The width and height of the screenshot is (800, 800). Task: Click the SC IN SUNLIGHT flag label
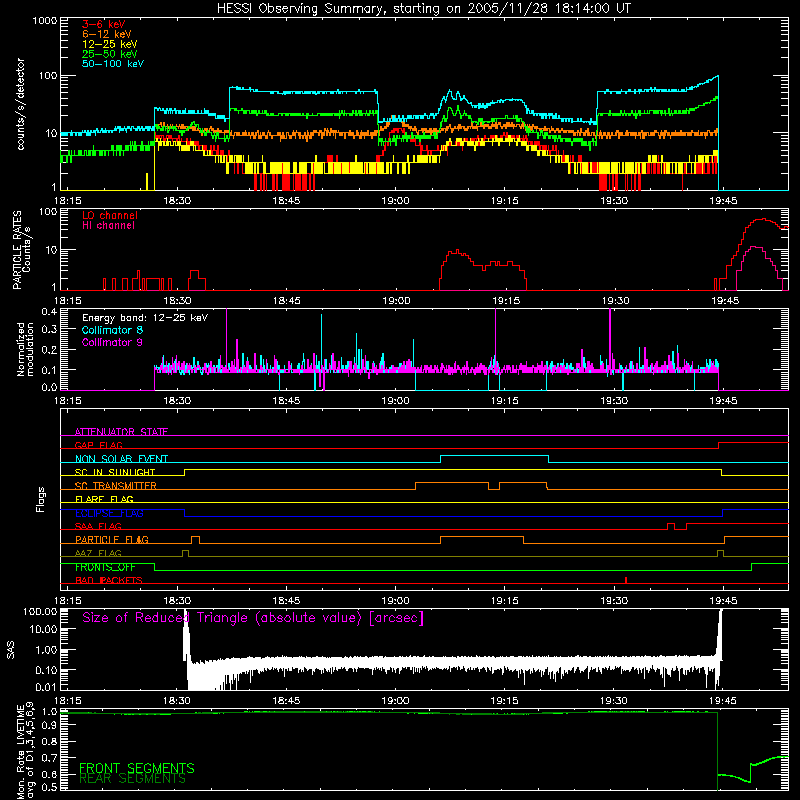tap(115, 472)
